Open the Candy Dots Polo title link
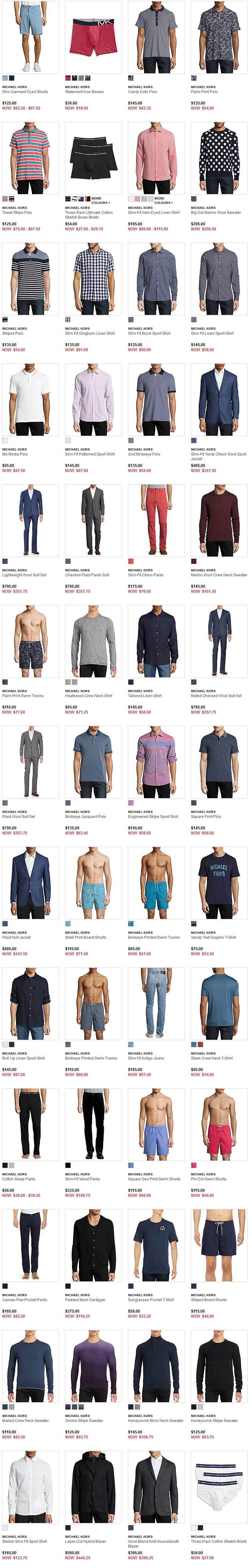Screen dimensions: 252x1568 pyautogui.click(x=143, y=92)
